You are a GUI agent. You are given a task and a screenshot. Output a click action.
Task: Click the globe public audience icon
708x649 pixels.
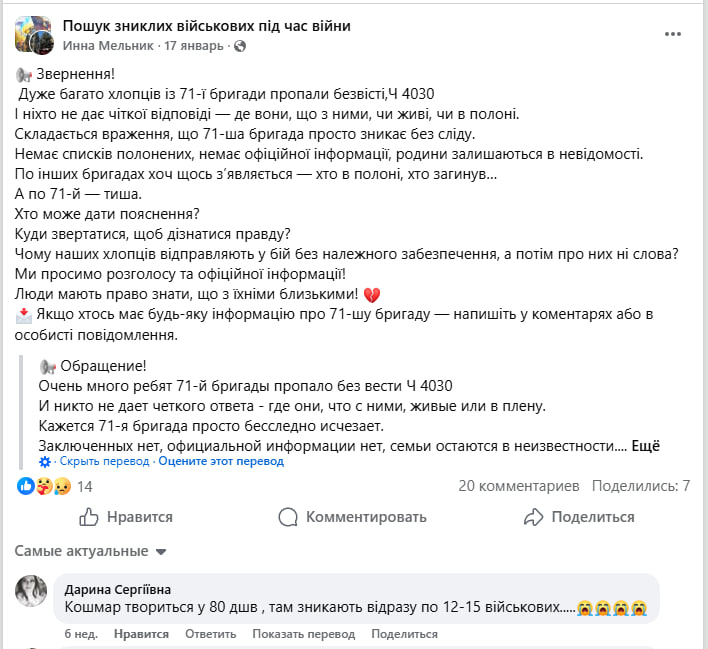[241, 46]
